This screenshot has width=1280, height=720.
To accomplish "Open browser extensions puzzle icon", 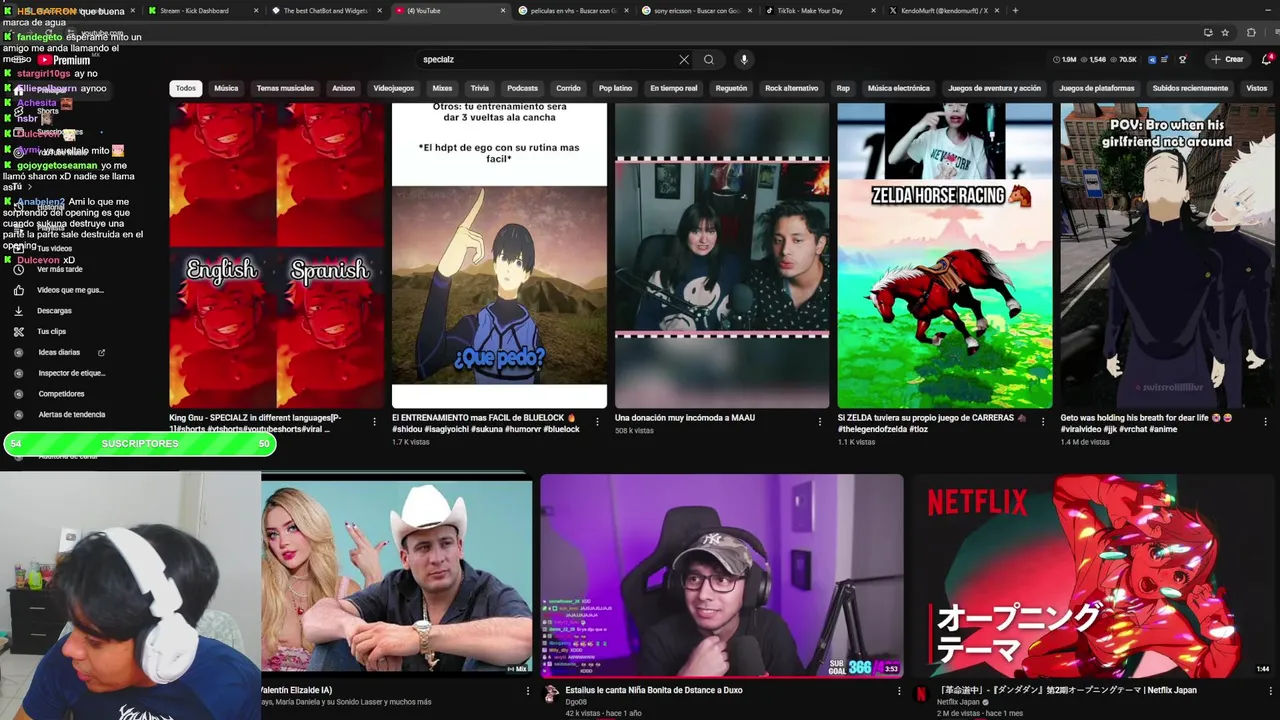I will 1251,32.
